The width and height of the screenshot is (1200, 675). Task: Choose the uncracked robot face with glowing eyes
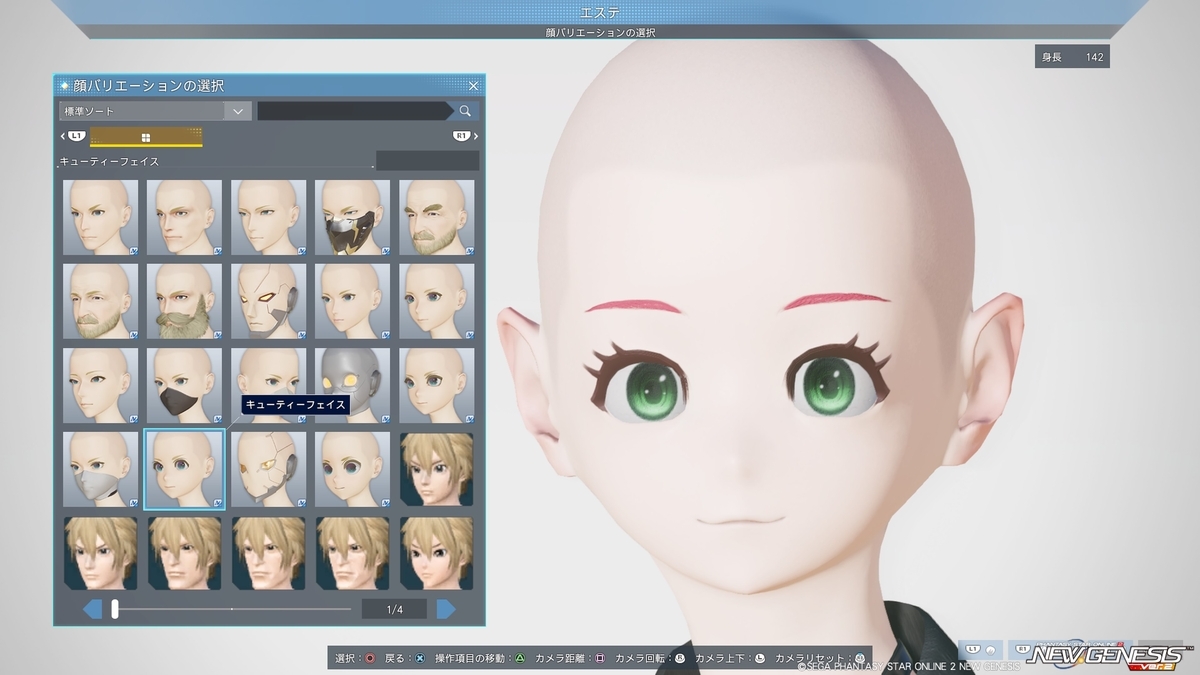click(269, 301)
